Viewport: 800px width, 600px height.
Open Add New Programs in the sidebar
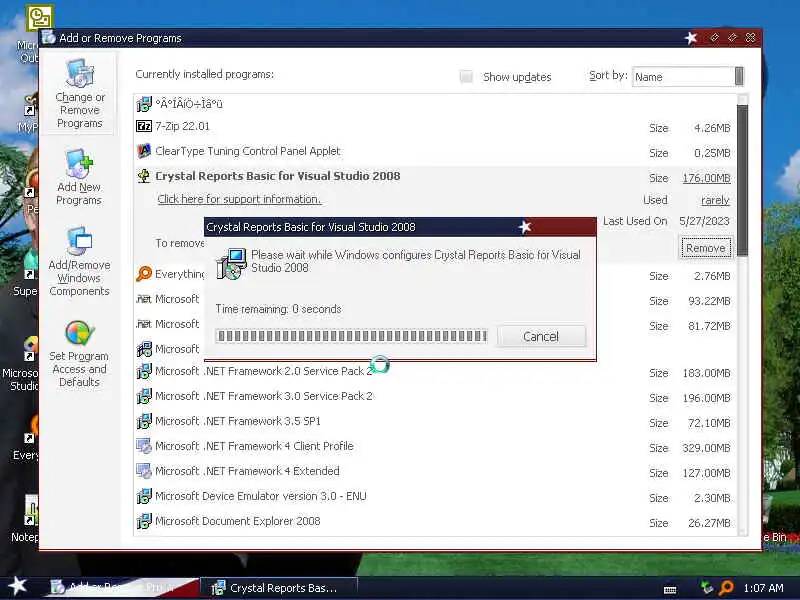[79, 177]
